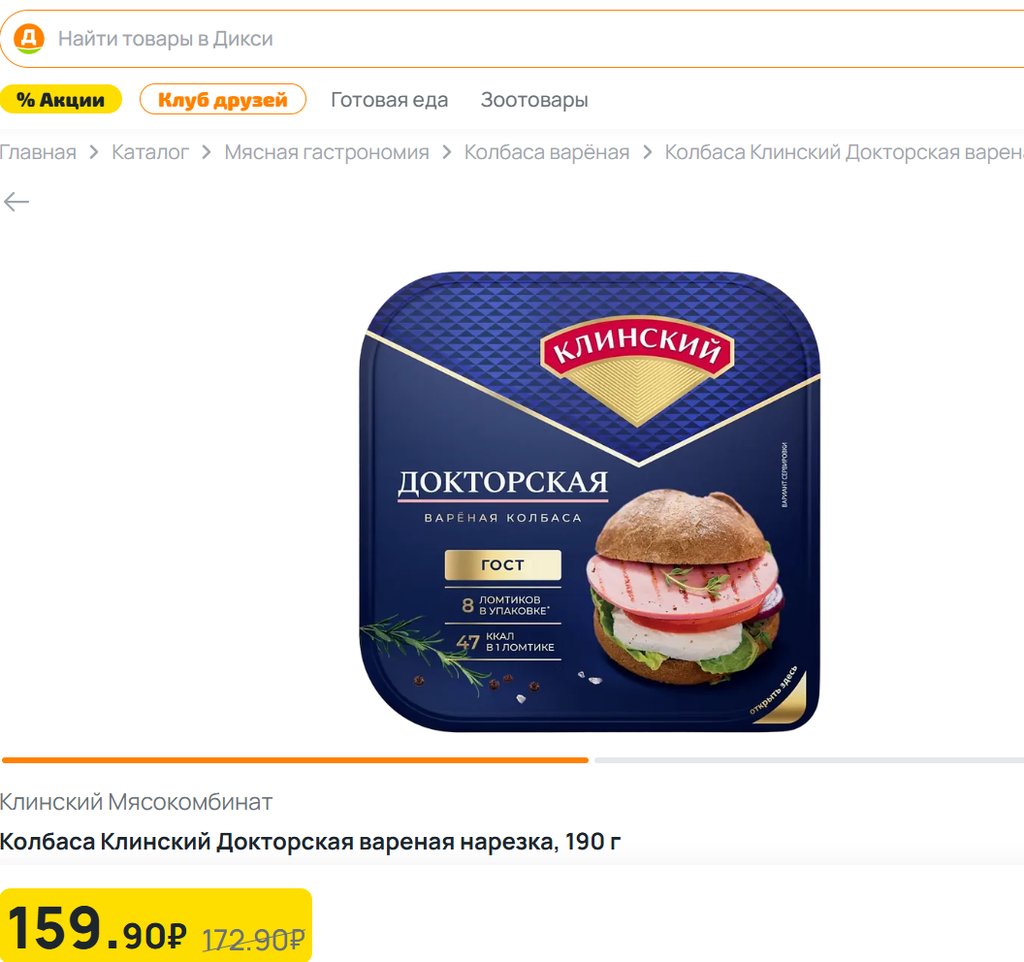Image resolution: width=1024 pixels, height=962 pixels.
Task: Click the Клинский Докторская product image
Action: 590,502
